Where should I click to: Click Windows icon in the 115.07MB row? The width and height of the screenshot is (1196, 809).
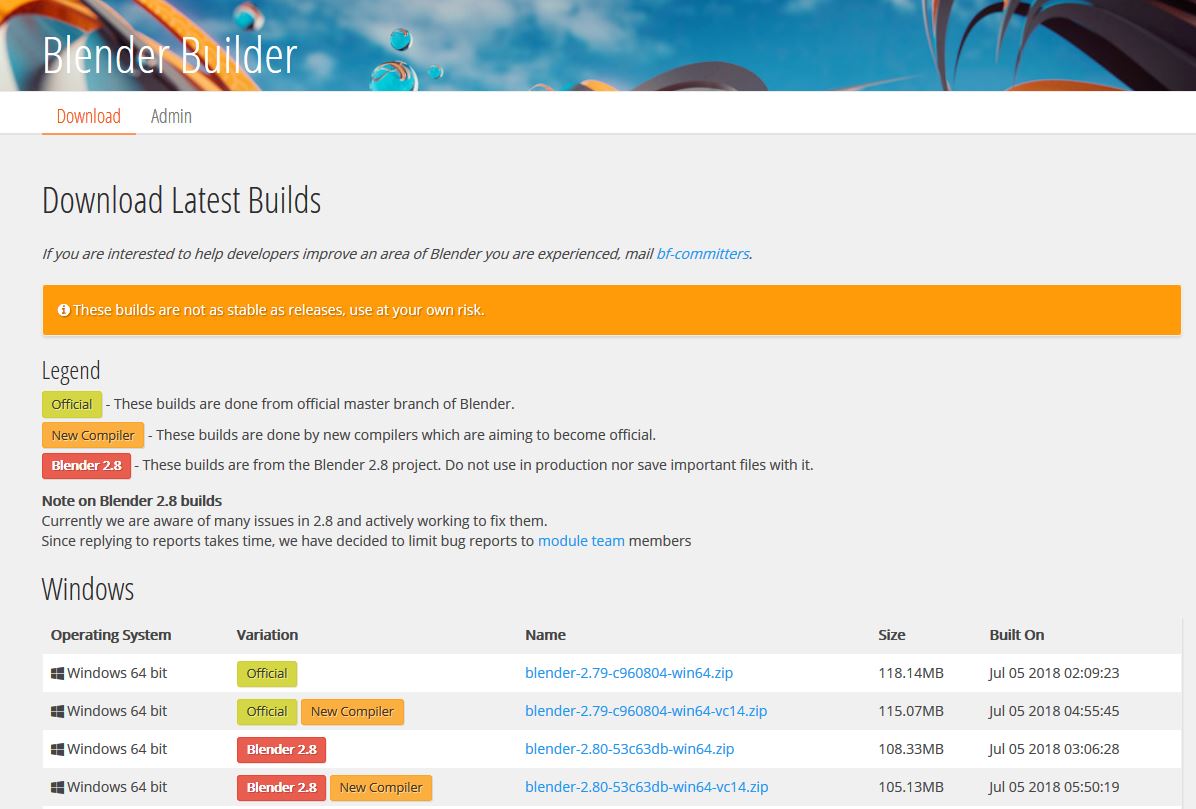point(57,711)
